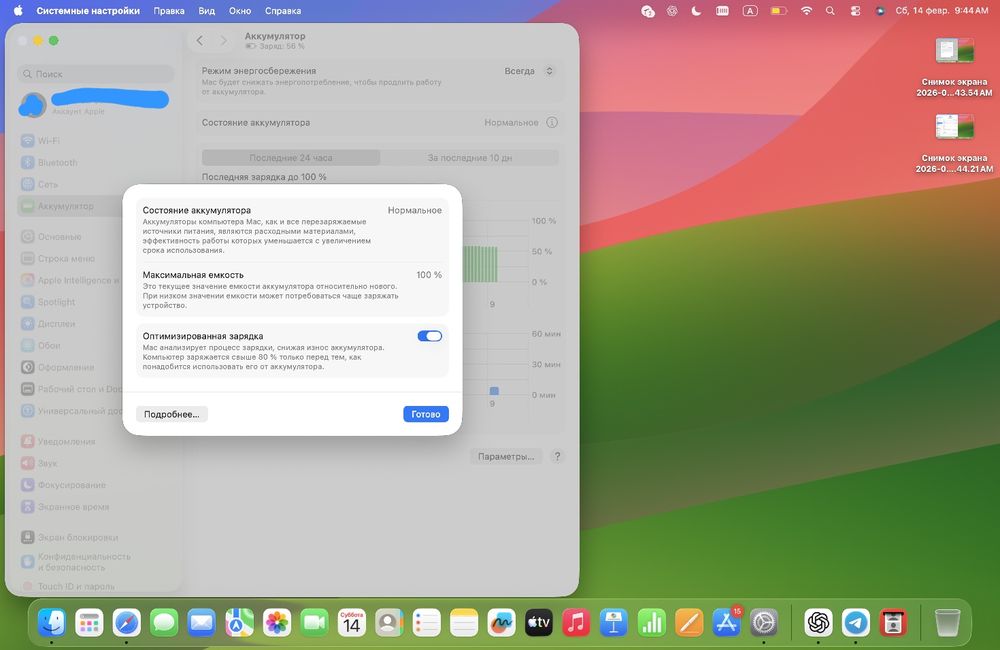The height and width of the screenshot is (650, 1000).
Task: Open Numbers from the Dock
Action: [651, 622]
